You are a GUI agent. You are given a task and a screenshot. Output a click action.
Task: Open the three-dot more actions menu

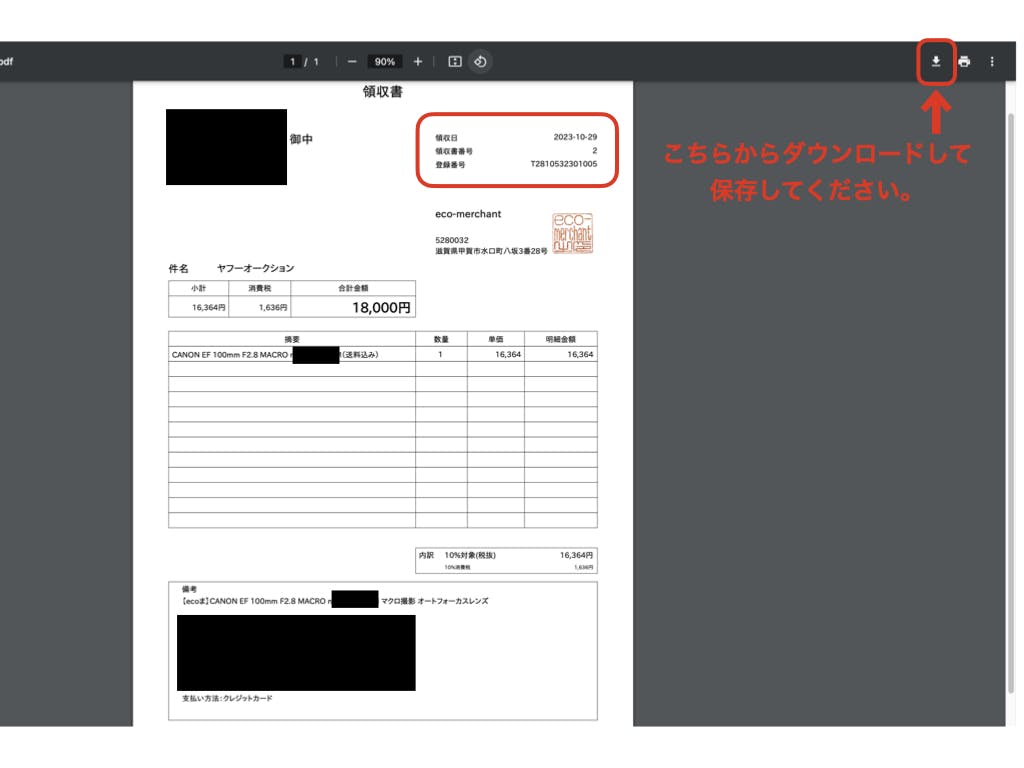coord(992,61)
